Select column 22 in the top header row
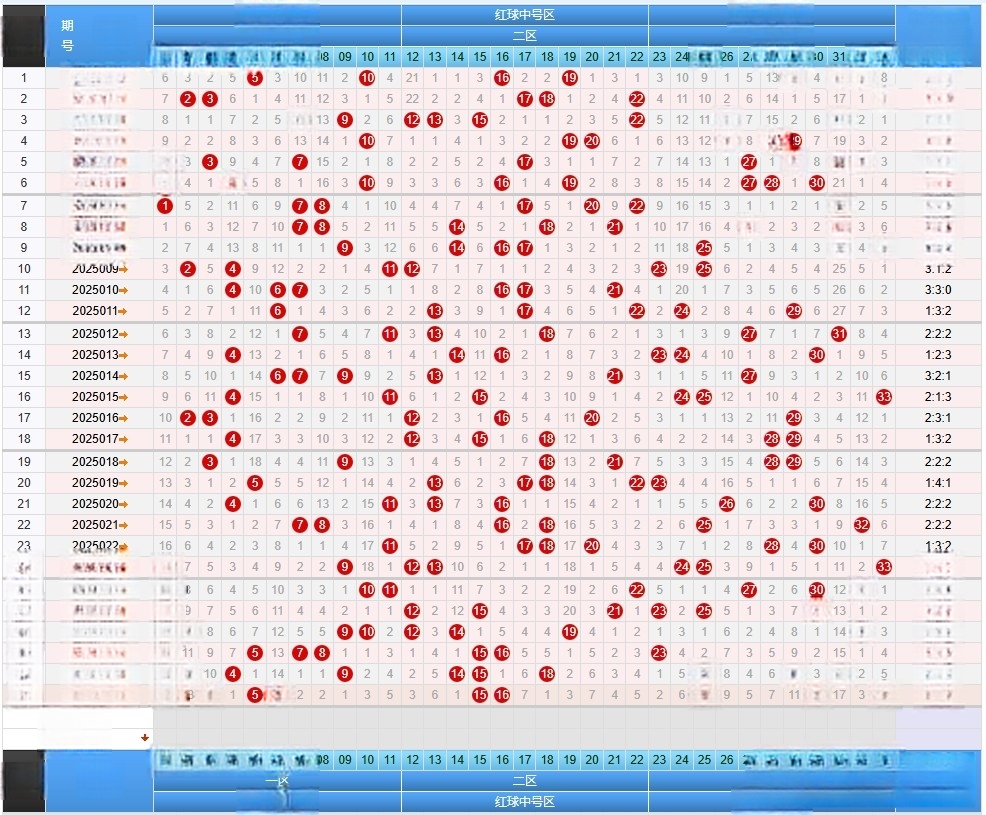Viewport: 986px width, 815px height. 637,57
